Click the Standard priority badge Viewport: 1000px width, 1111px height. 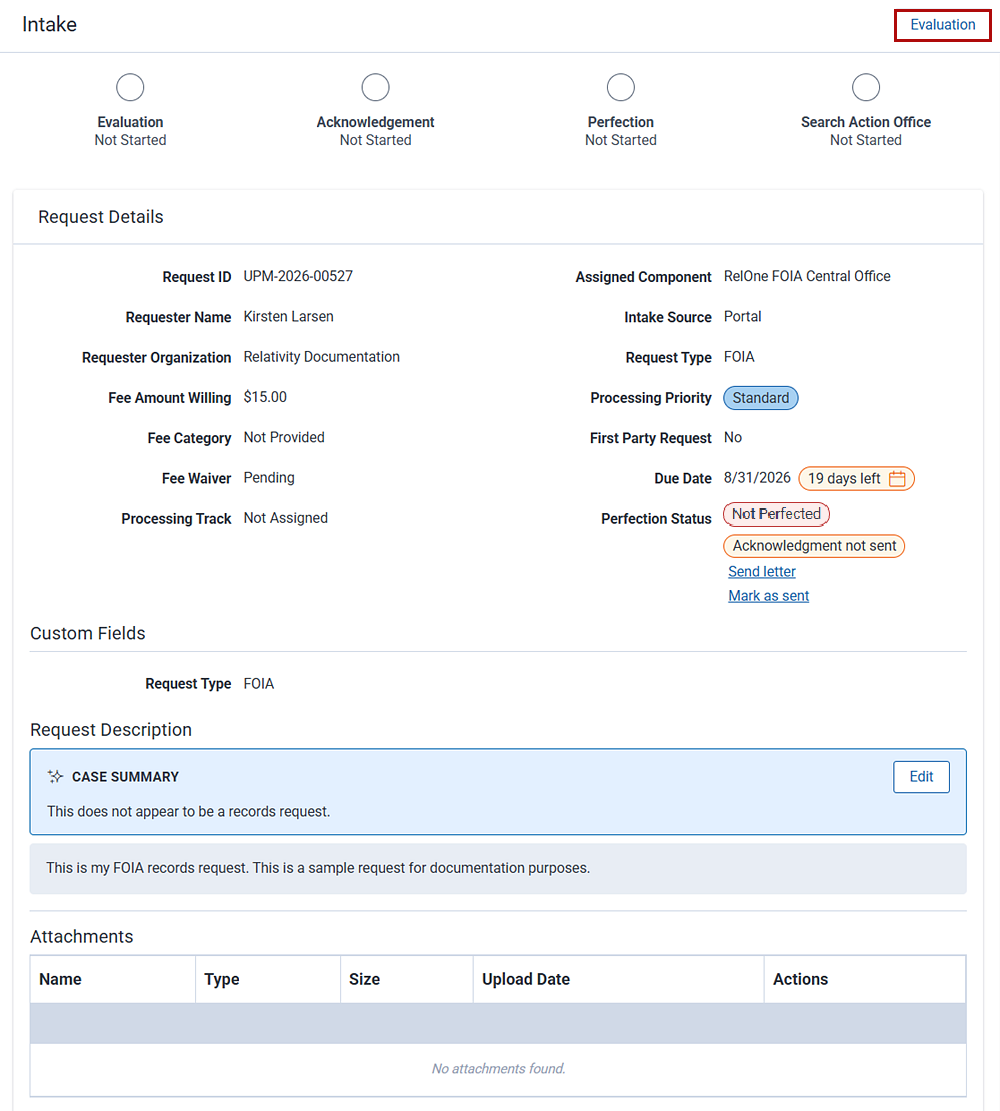(760, 398)
